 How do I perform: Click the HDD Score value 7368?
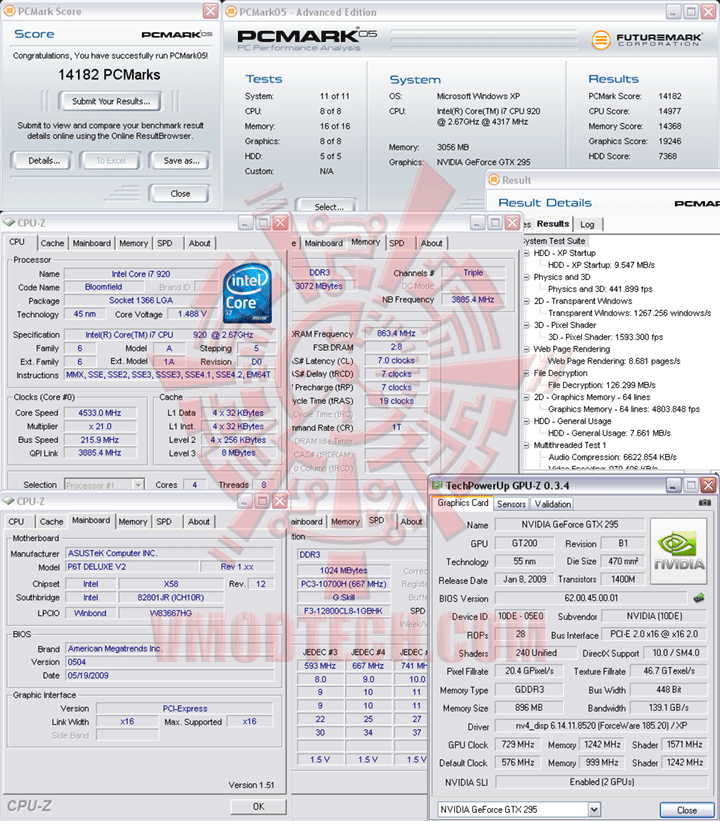(x=668, y=156)
